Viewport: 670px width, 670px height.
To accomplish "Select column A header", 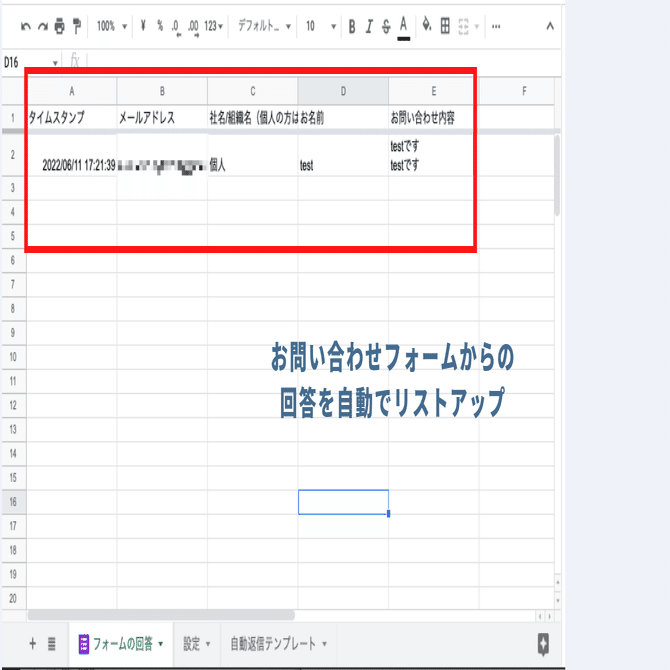I will [x=72, y=91].
